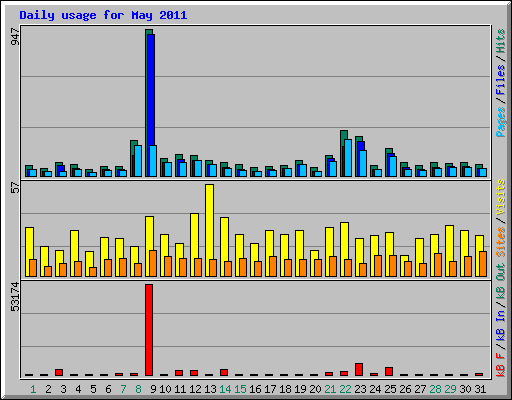Click the red kB bar on day 25
The width and height of the screenshot is (512, 400).
[389, 372]
